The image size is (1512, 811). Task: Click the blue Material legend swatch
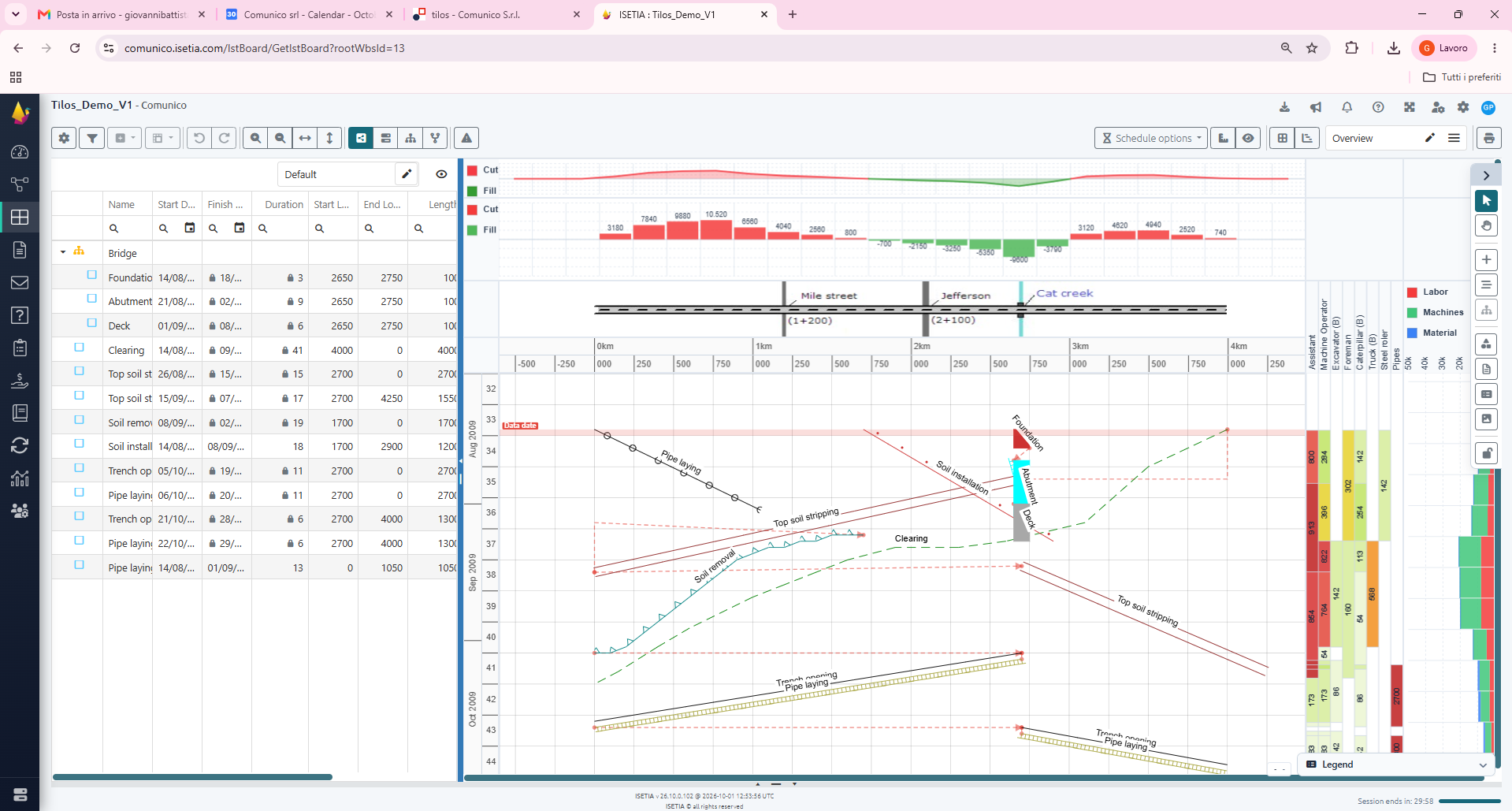[1412, 333]
